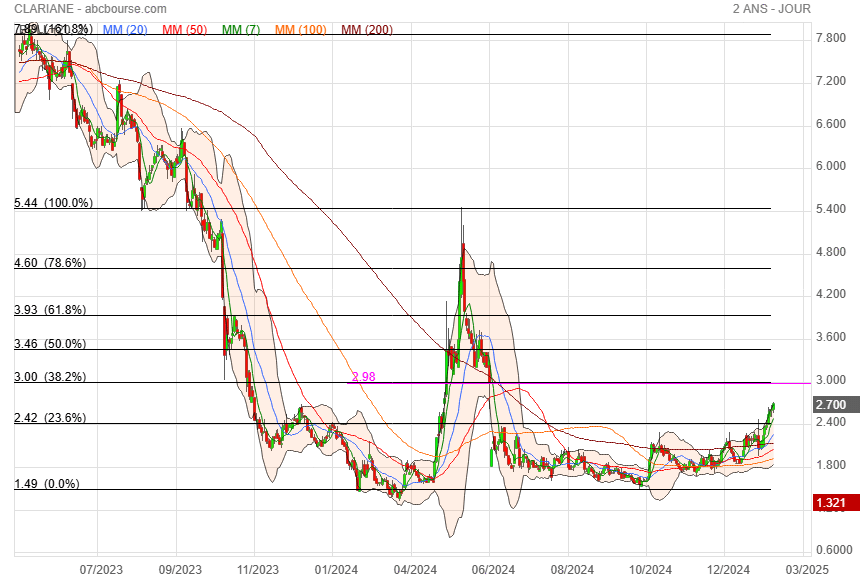Screen dimensions: 860x580
Task: Click the 01/2024 date axis label
Action: [336, 570]
